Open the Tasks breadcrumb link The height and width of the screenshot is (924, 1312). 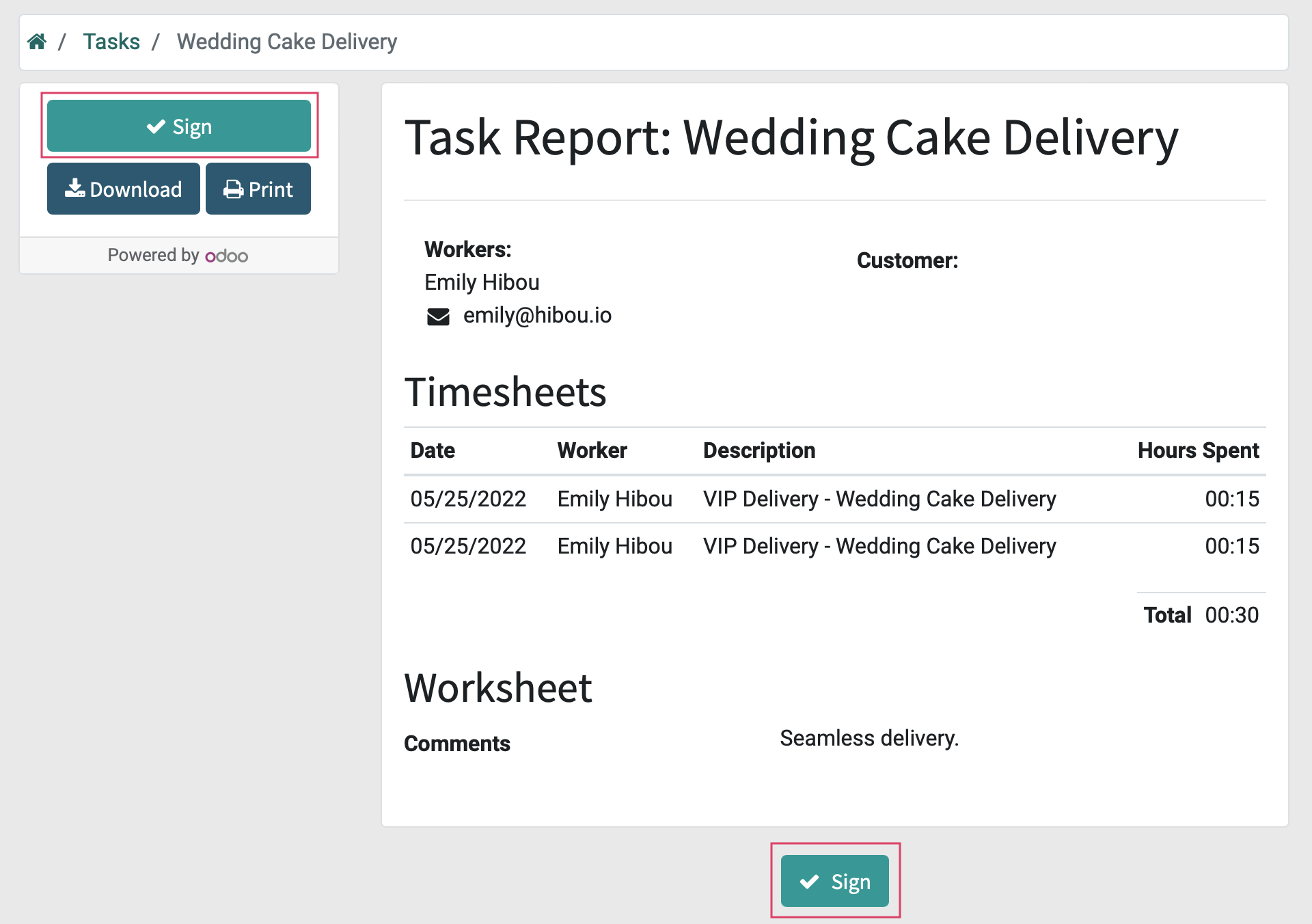tap(111, 42)
